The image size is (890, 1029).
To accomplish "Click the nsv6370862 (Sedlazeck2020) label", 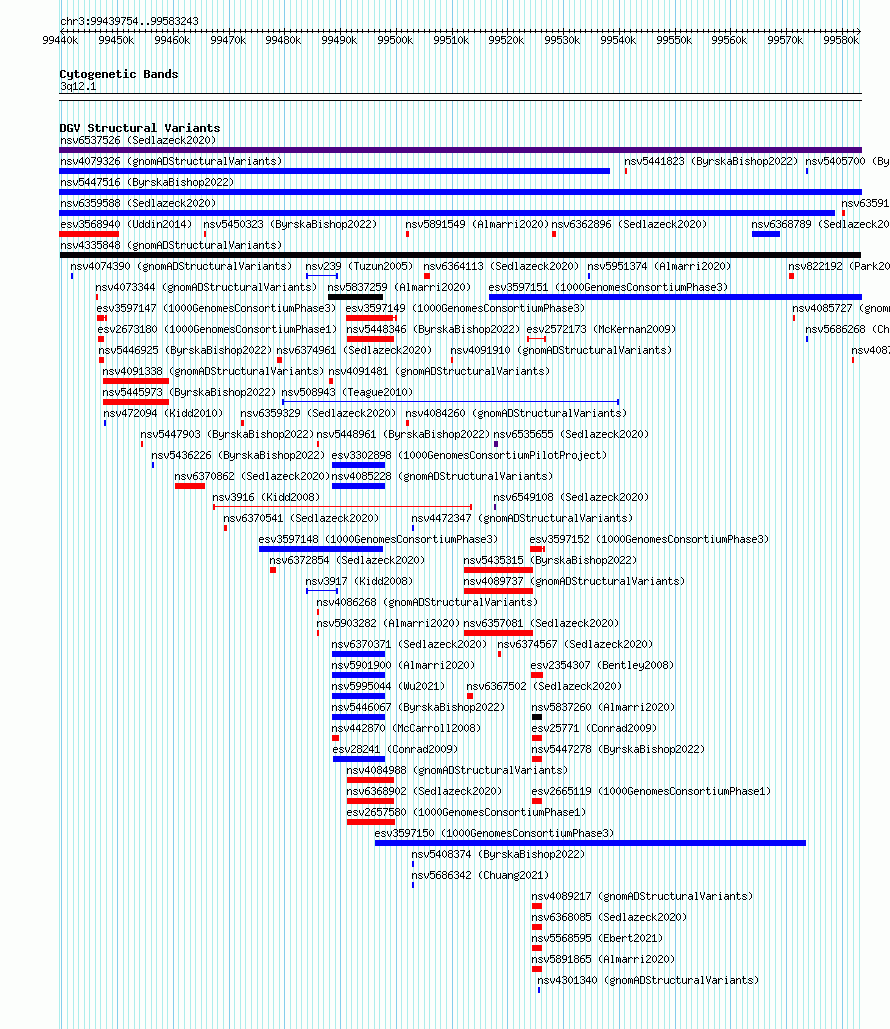I will click(252, 476).
